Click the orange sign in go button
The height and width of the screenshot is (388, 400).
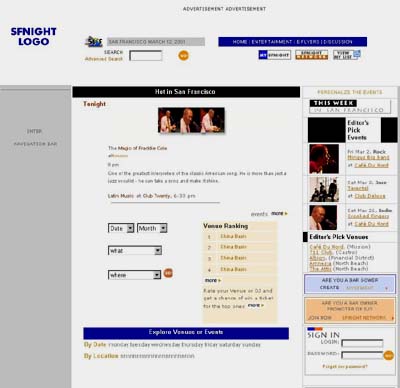click(x=389, y=355)
